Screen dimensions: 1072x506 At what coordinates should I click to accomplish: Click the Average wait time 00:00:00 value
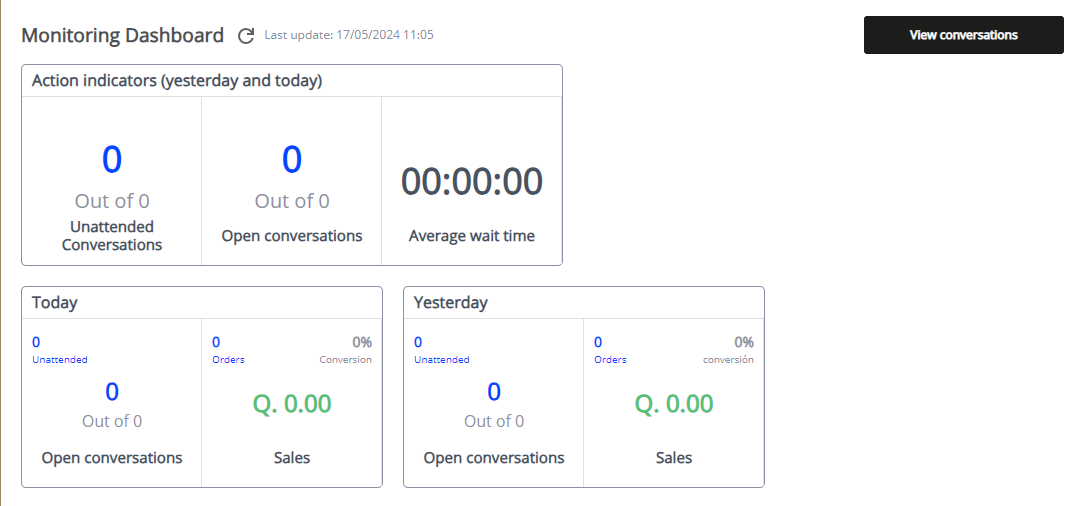click(x=472, y=182)
